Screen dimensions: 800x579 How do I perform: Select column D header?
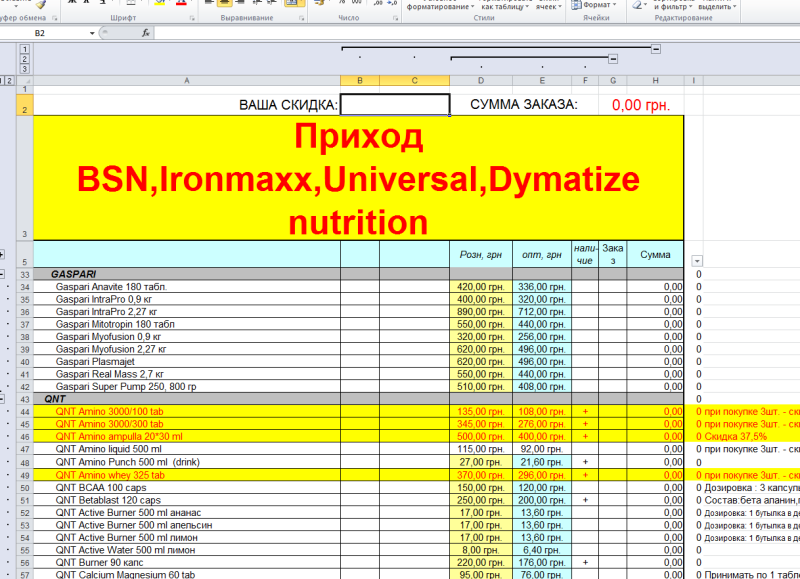pos(481,81)
